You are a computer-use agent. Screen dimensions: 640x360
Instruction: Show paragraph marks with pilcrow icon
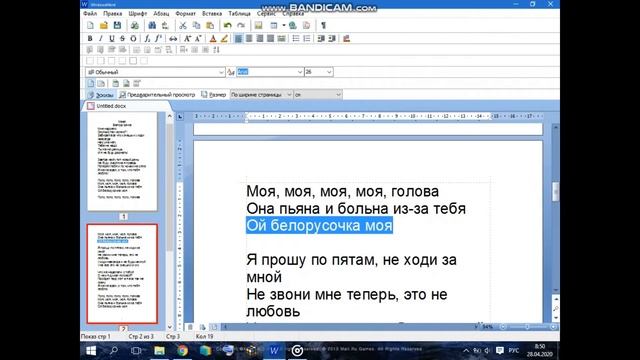(323, 25)
